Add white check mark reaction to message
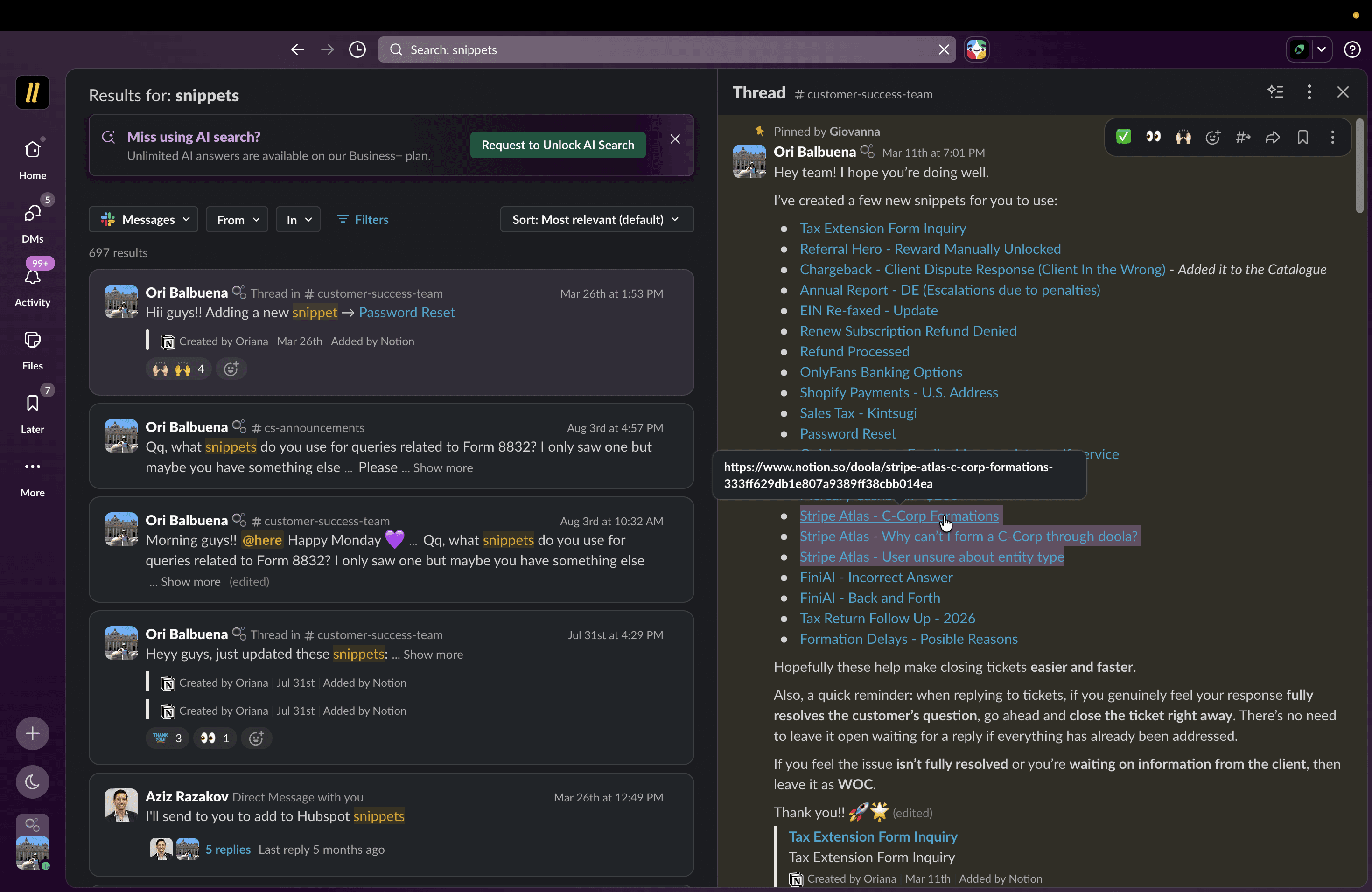The height and width of the screenshot is (892, 1372). (x=1123, y=137)
